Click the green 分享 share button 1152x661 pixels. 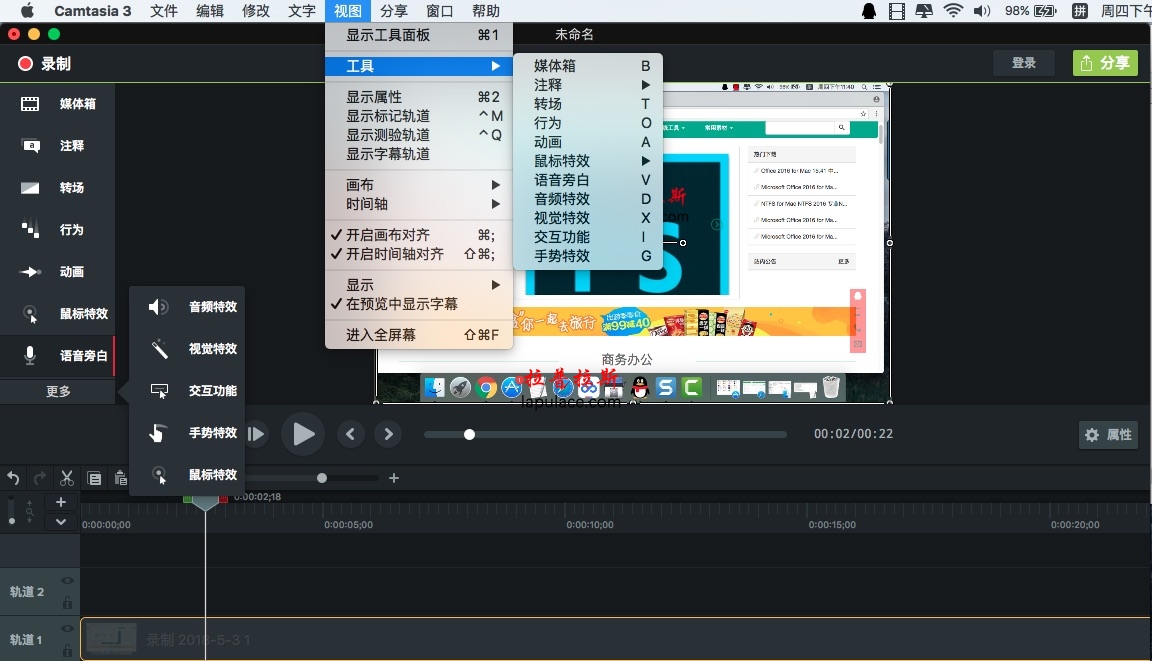[x=1105, y=63]
